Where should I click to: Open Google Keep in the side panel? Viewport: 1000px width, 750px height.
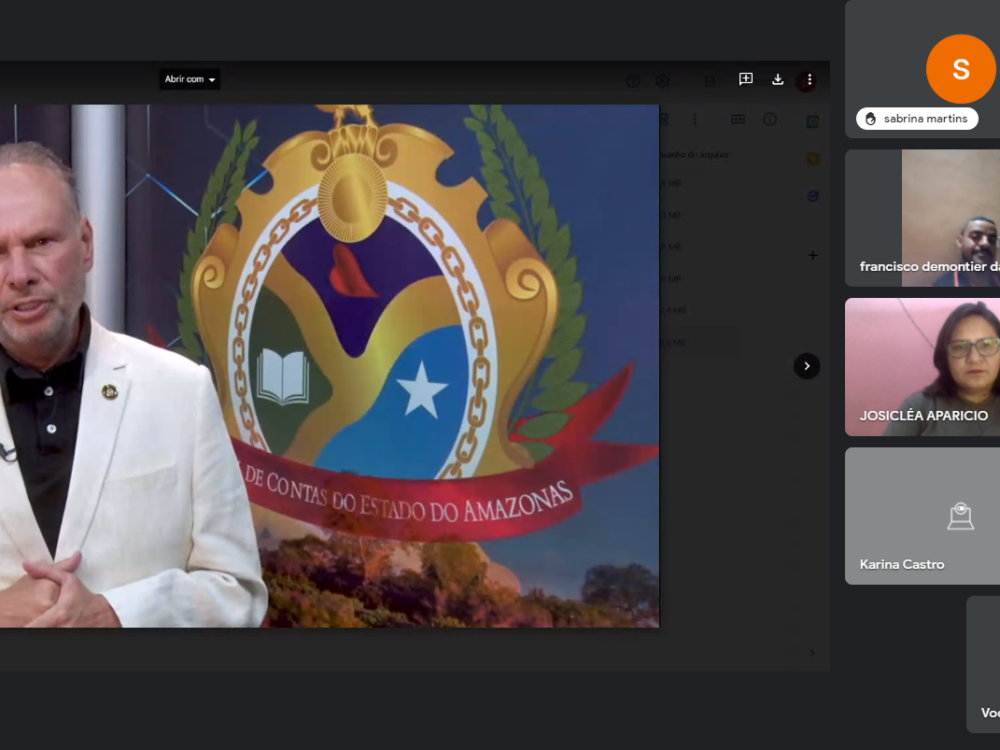pos(812,159)
